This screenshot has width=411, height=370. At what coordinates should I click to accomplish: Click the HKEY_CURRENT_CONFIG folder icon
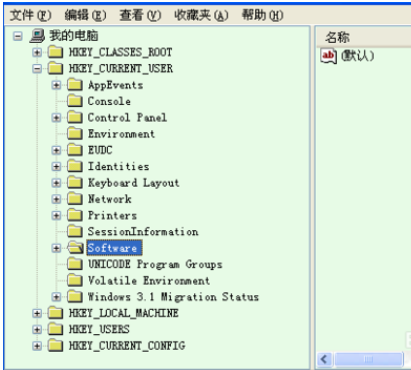55,345
